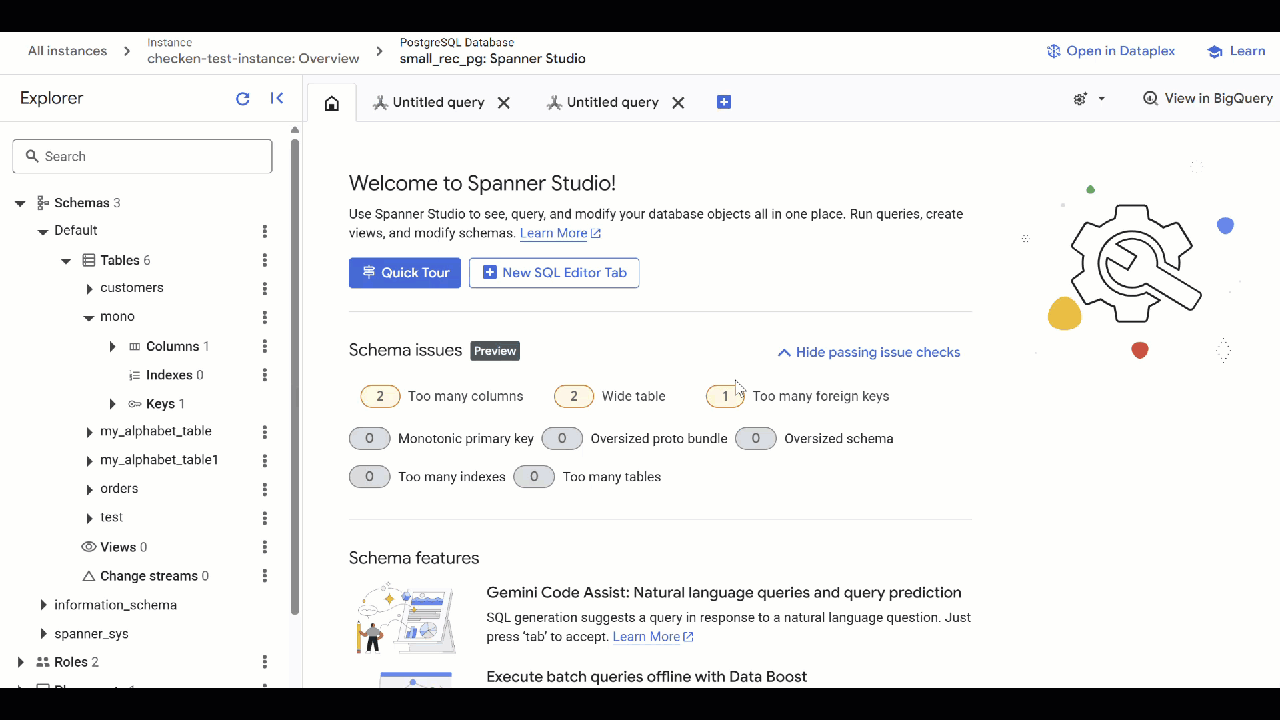Refresh the Explorer panel
Screen dimensions: 1280x720
click(242, 98)
